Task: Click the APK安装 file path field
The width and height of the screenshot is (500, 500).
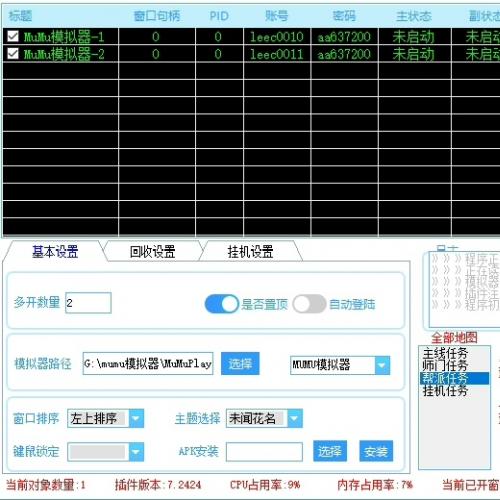Action: (264, 452)
